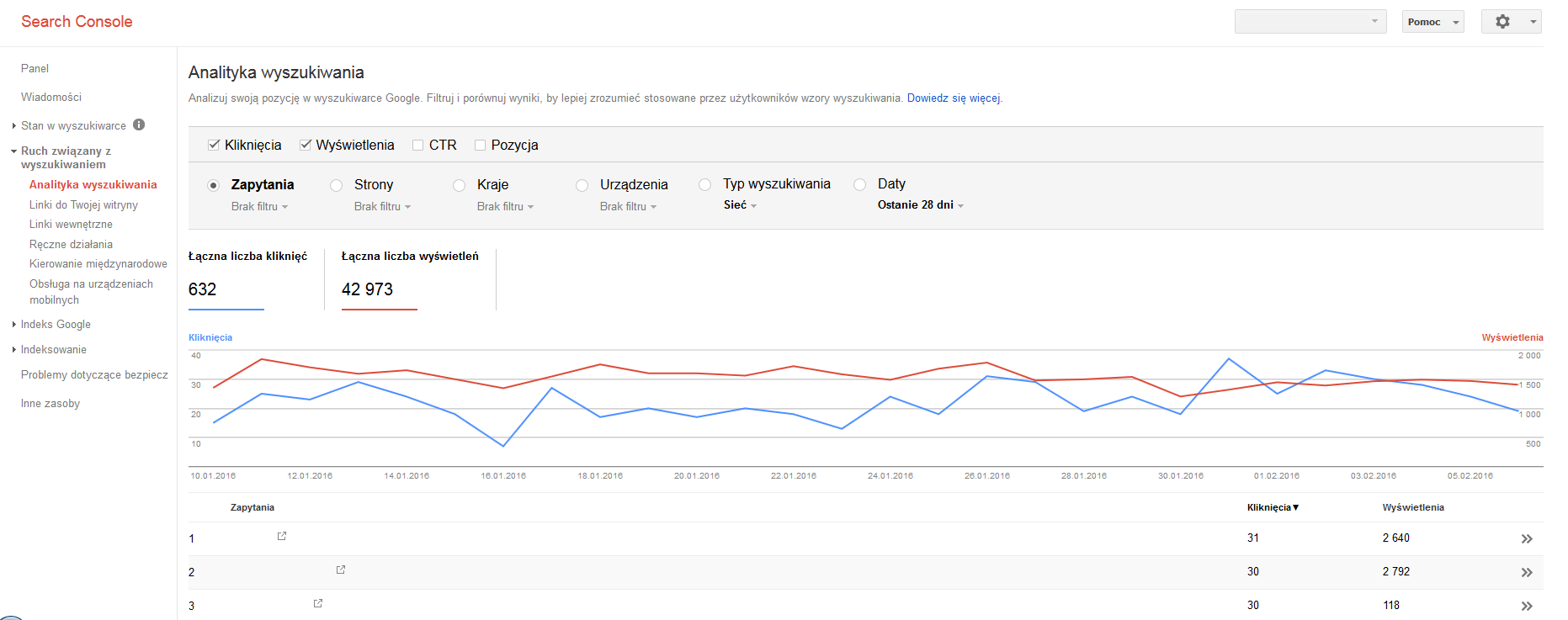Screen dimensions: 1568x620
Task: Click the 30.01.2016 date on chart axis
Action: point(1181,475)
